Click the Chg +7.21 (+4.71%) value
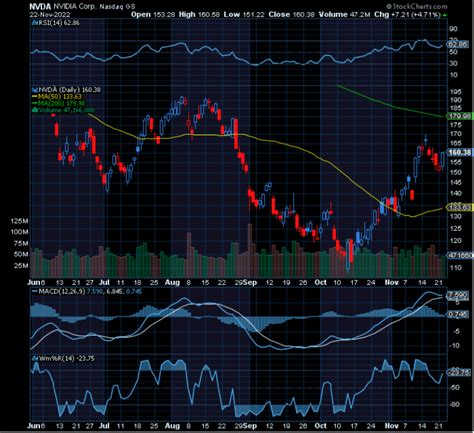474x433 pixels. click(407, 15)
